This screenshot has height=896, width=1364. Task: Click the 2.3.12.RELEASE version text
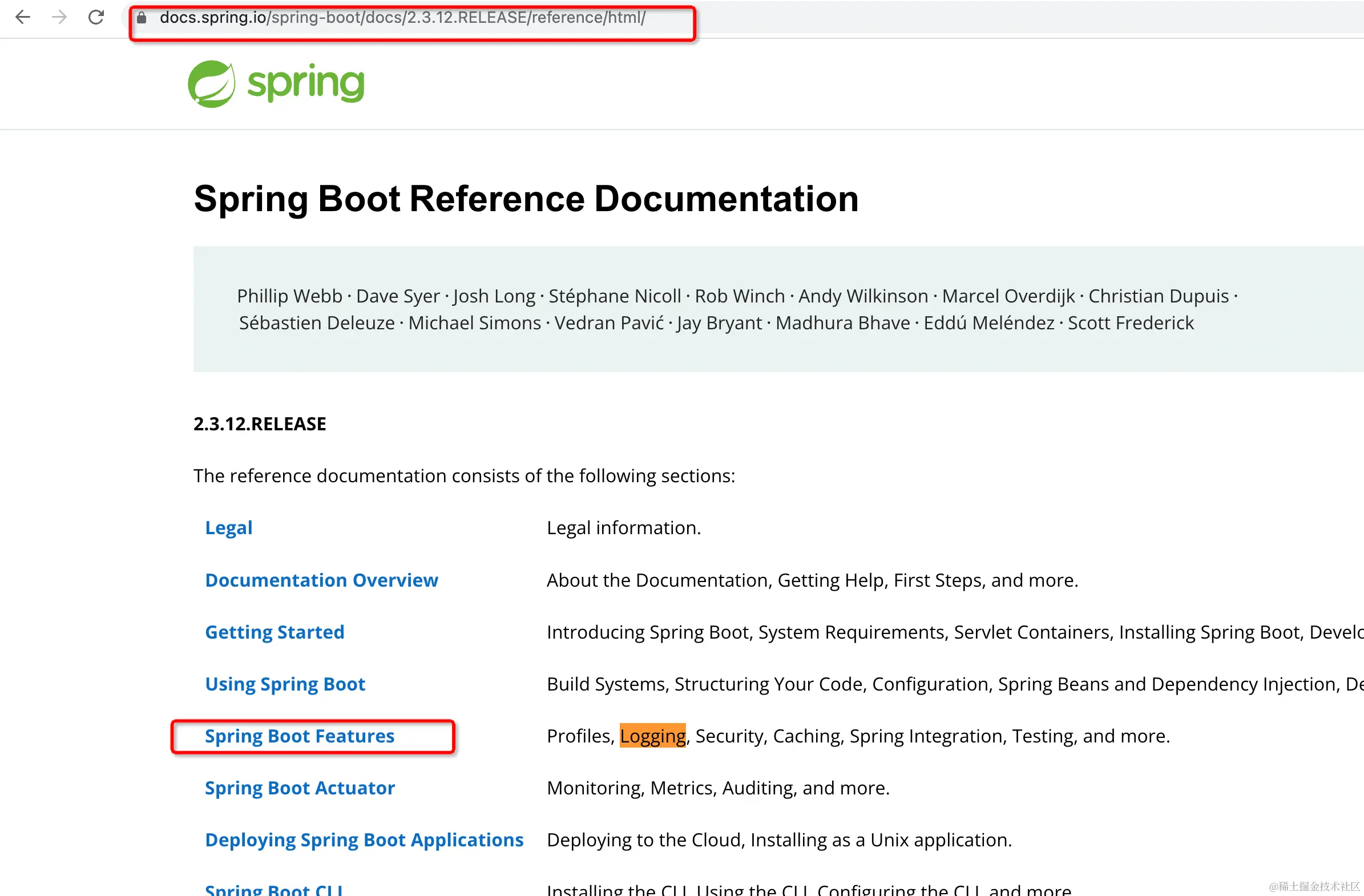pos(260,423)
